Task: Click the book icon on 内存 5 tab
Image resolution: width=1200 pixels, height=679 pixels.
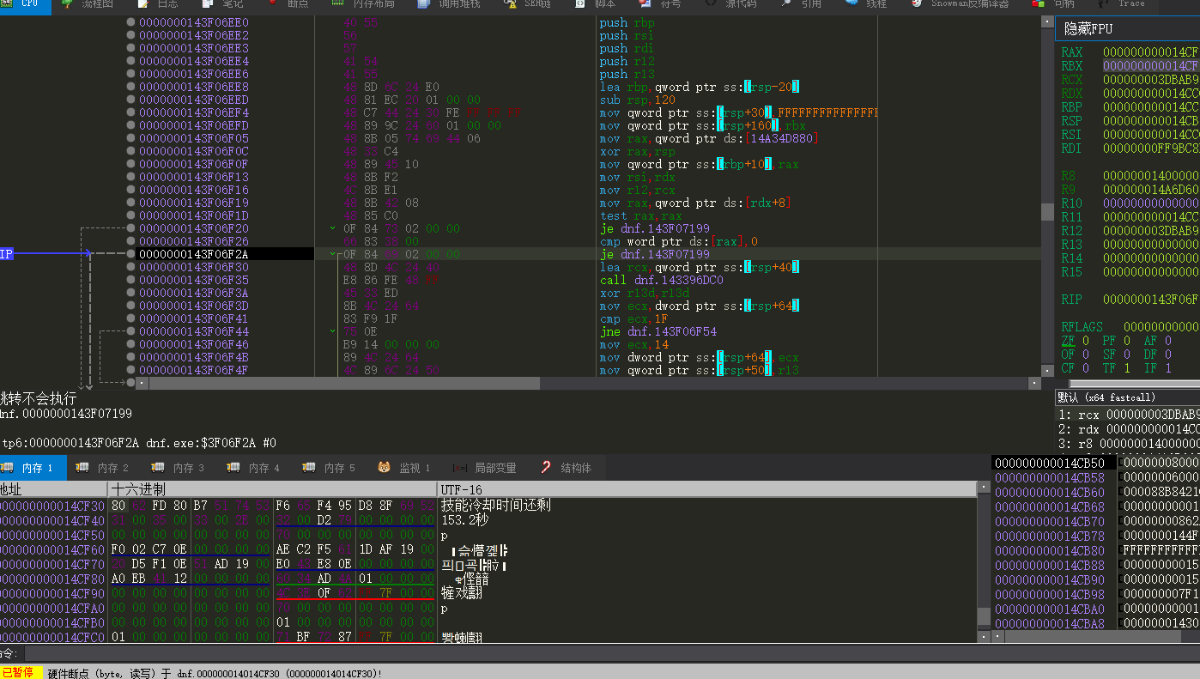Action: [x=308, y=467]
